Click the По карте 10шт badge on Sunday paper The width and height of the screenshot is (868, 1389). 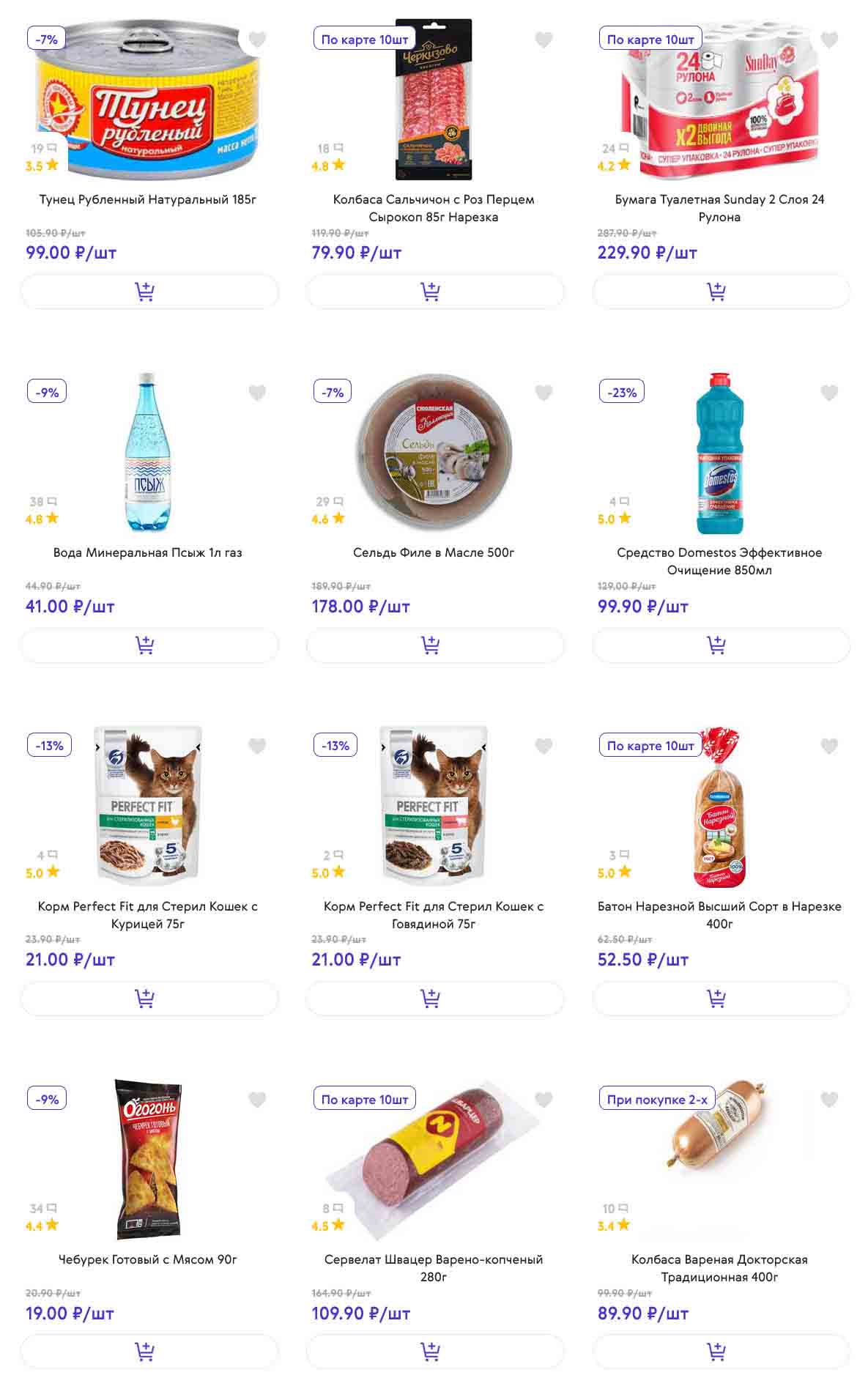coord(650,40)
